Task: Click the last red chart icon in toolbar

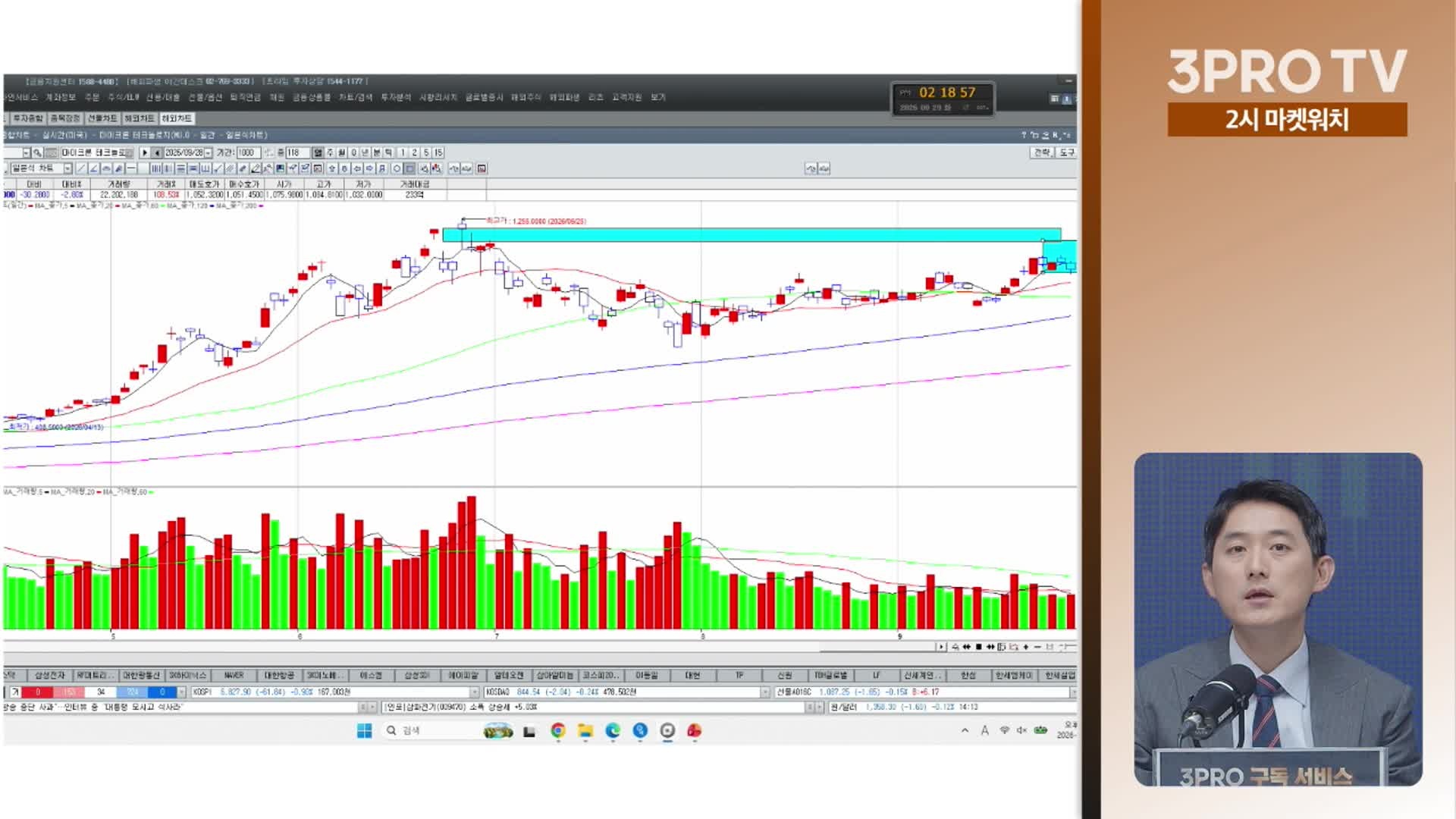Action: 482,168
